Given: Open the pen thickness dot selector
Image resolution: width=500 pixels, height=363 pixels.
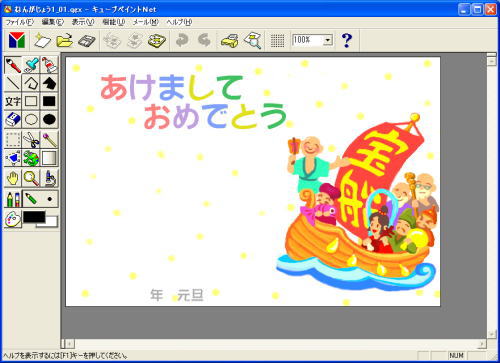Looking at the screenshot, I should pyautogui.click(x=49, y=199).
